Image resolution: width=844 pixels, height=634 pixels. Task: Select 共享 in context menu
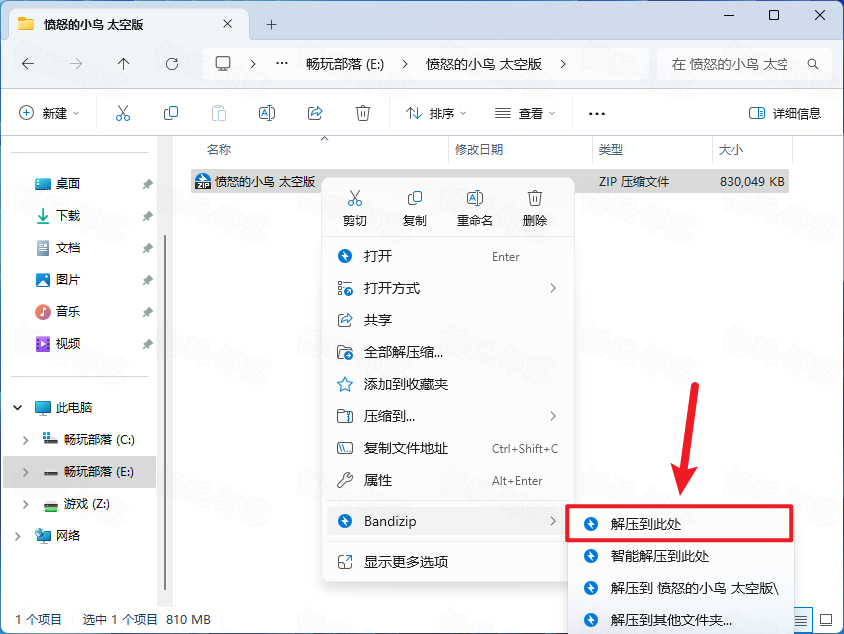click(448, 320)
